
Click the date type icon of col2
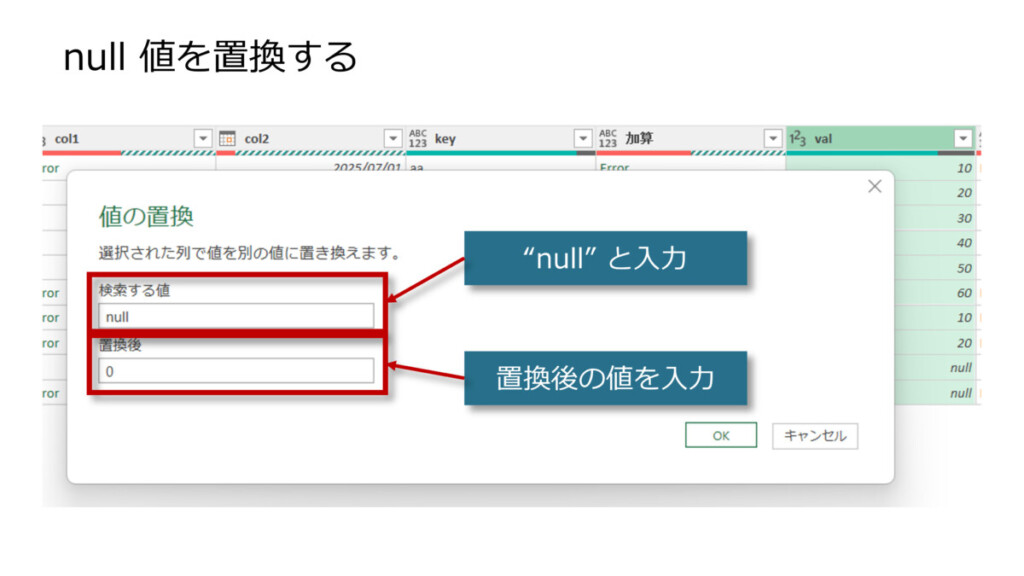click(x=227, y=139)
